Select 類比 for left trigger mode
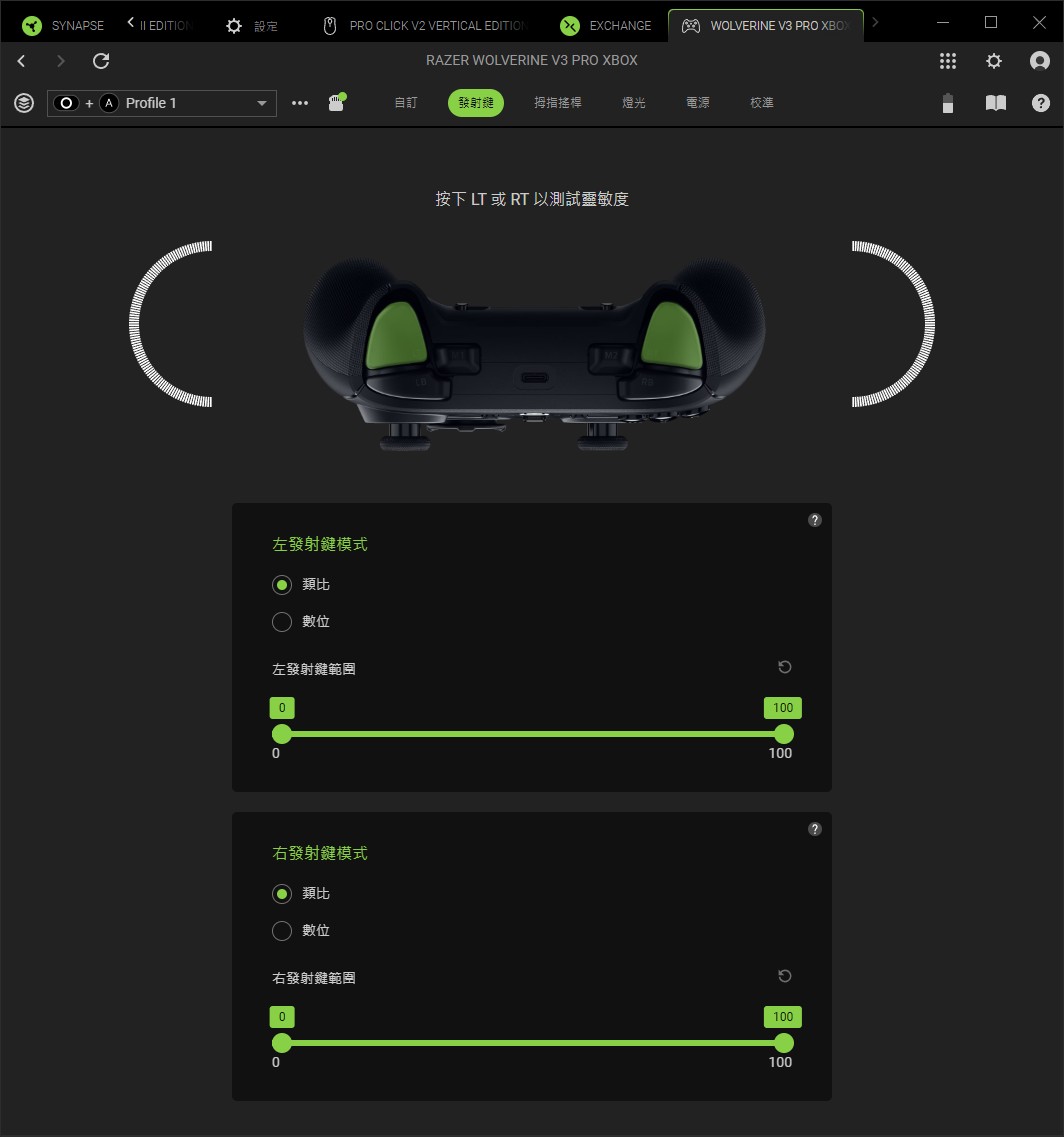The height and width of the screenshot is (1137, 1064). click(282, 584)
